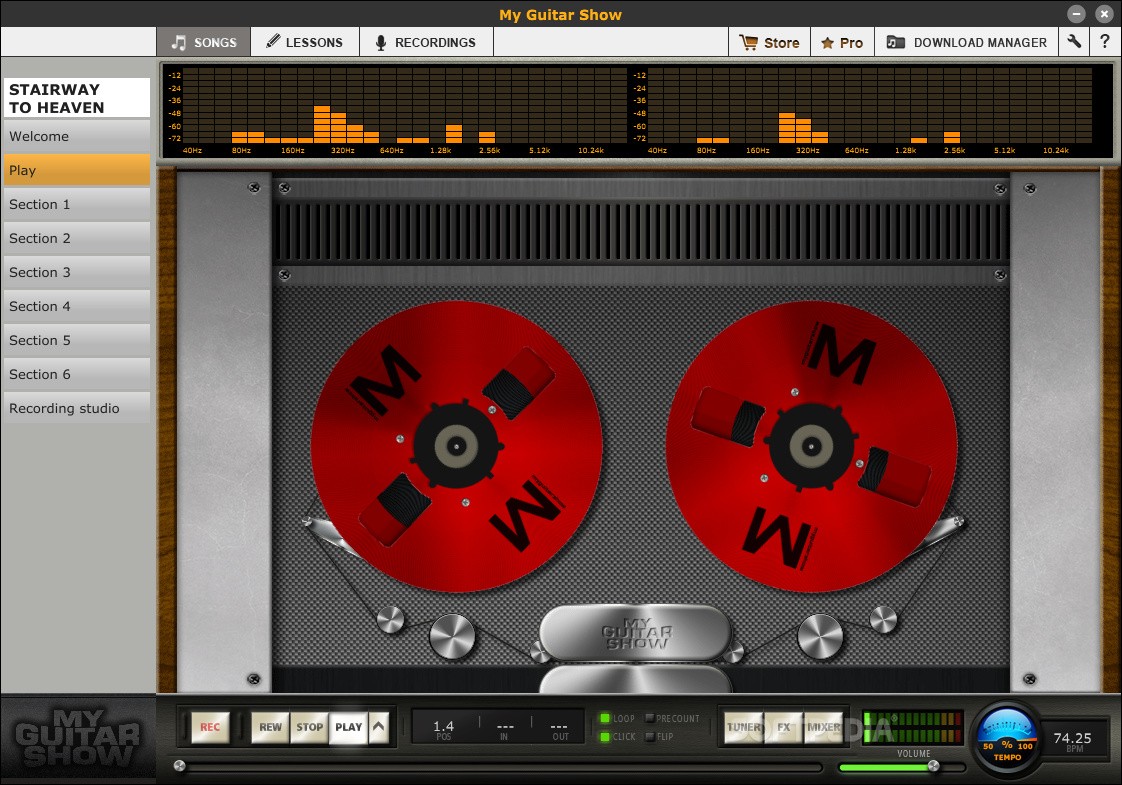The image size is (1122, 785).
Task: Click the volume slider handle
Action: (x=933, y=766)
